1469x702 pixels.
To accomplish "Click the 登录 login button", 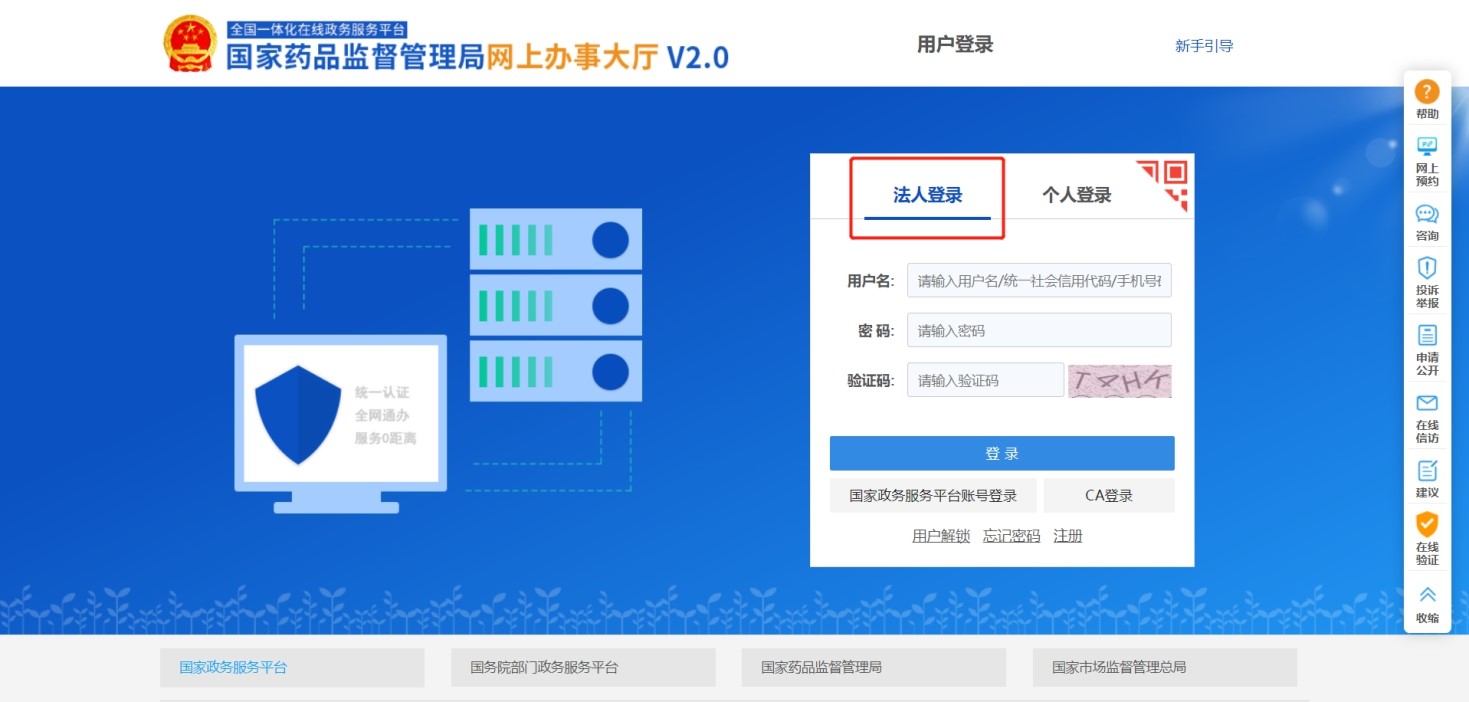I will point(1001,452).
